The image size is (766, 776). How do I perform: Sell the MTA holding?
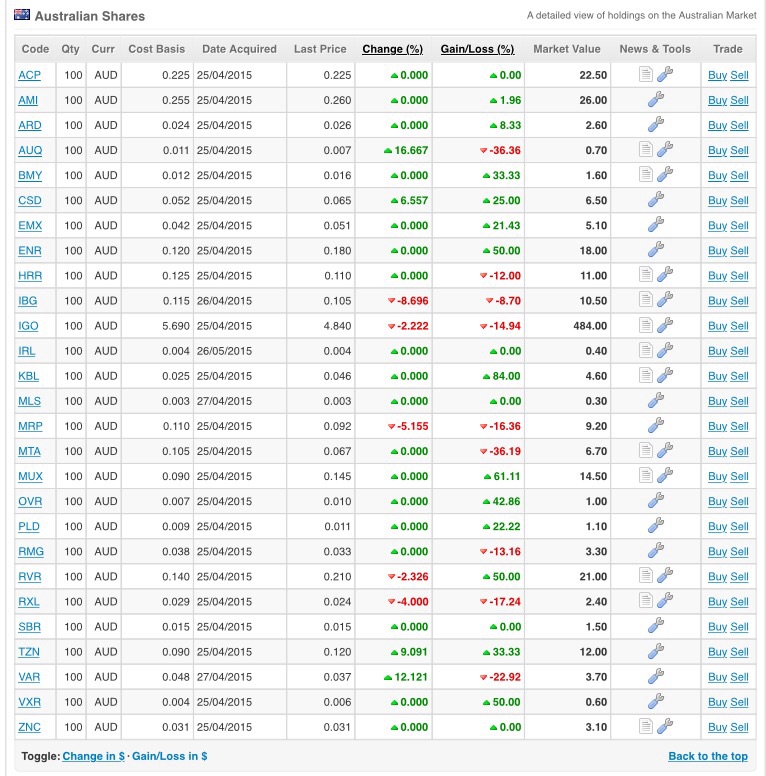[x=739, y=451]
